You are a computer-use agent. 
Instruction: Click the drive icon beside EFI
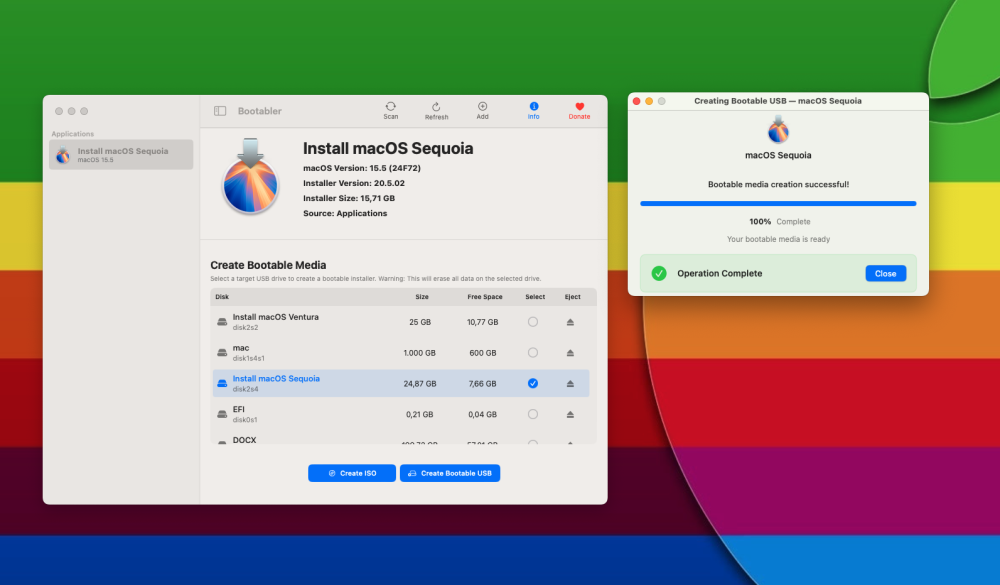[222, 414]
